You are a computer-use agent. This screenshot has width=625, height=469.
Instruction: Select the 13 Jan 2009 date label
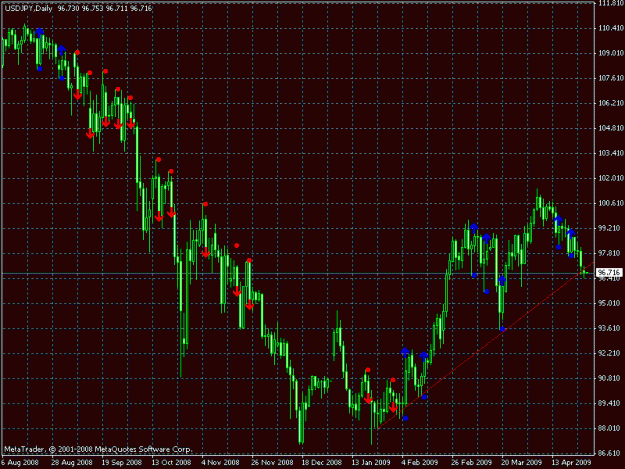click(371, 463)
